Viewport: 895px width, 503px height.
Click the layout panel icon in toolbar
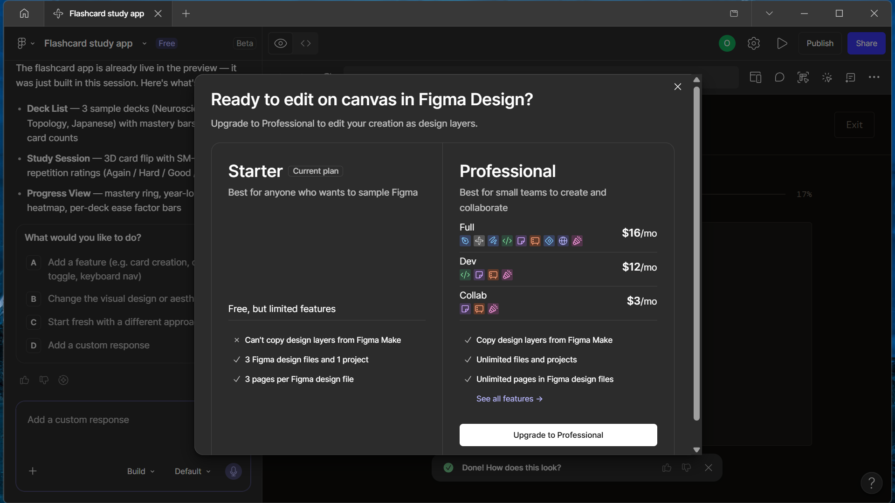click(755, 78)
